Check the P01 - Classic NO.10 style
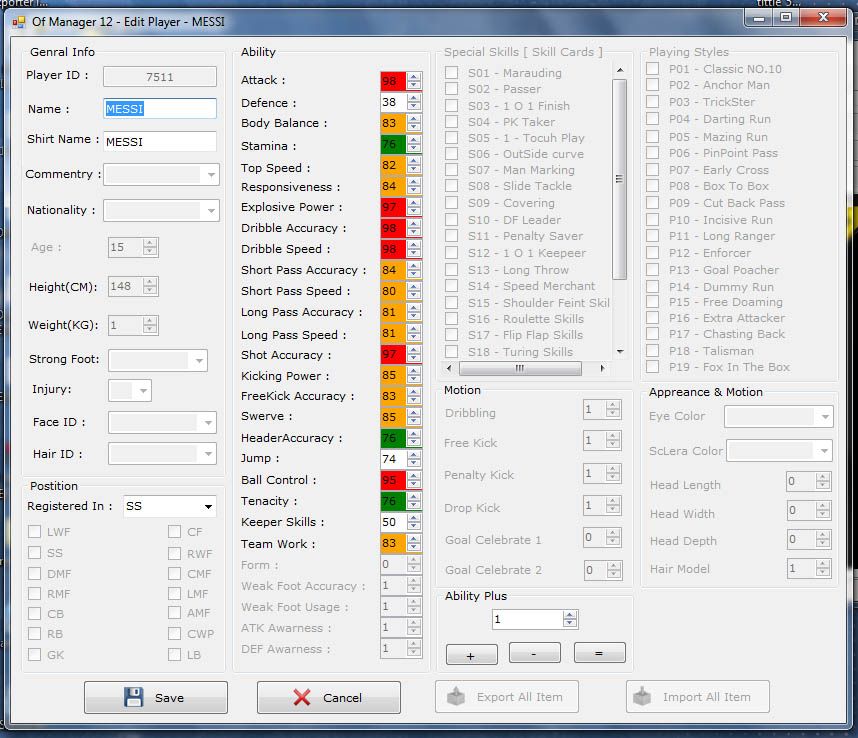 (x=653, y=69)
